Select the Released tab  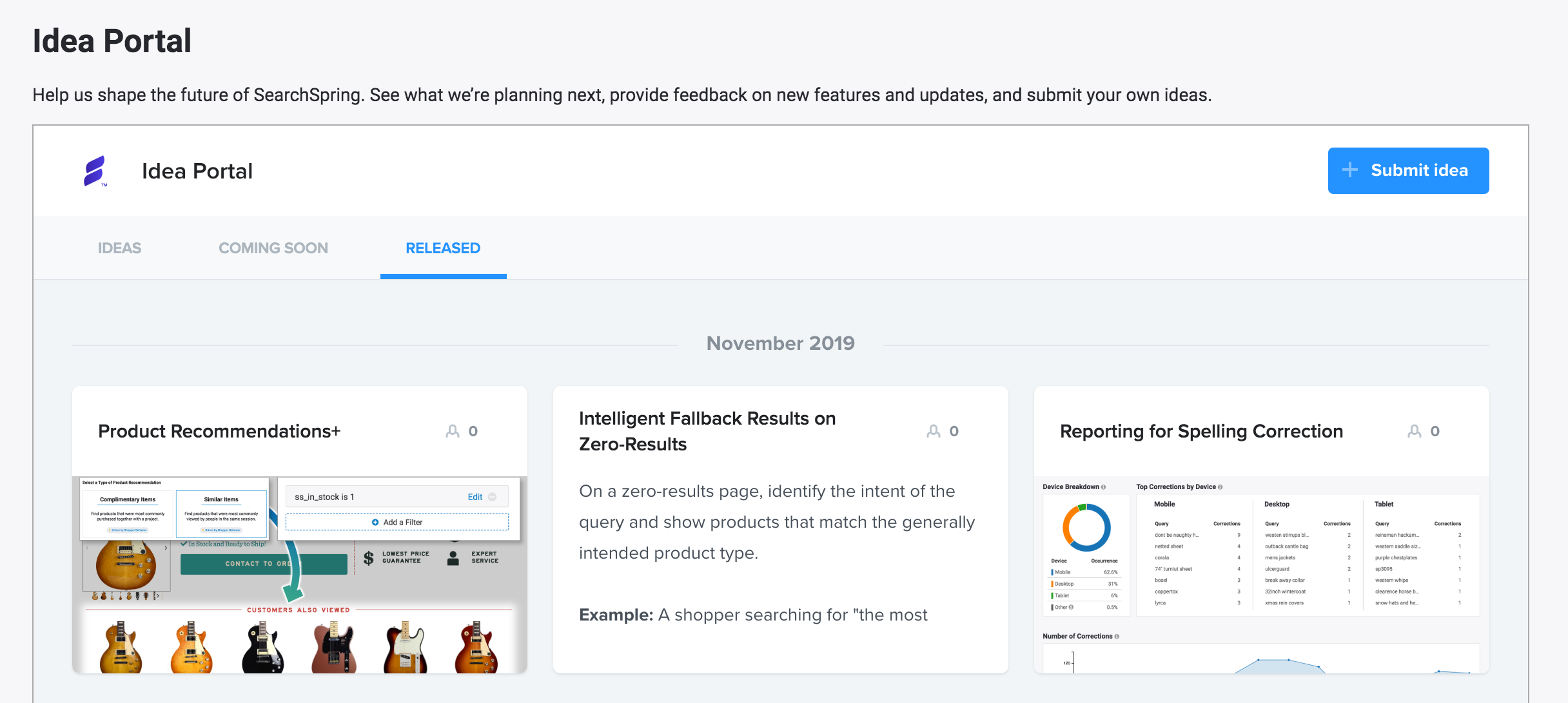tap(443, 248)
